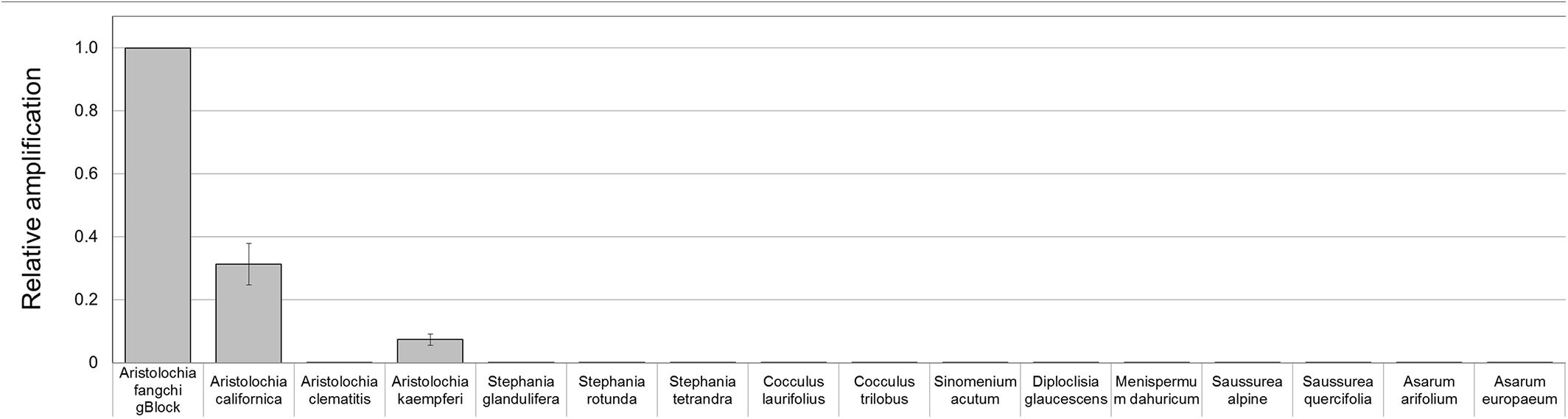Image resolution: width=1568 pixels, height=419 pixels.
Task: Click the 1.0 y-axis tick label
Action: point(86,48)
